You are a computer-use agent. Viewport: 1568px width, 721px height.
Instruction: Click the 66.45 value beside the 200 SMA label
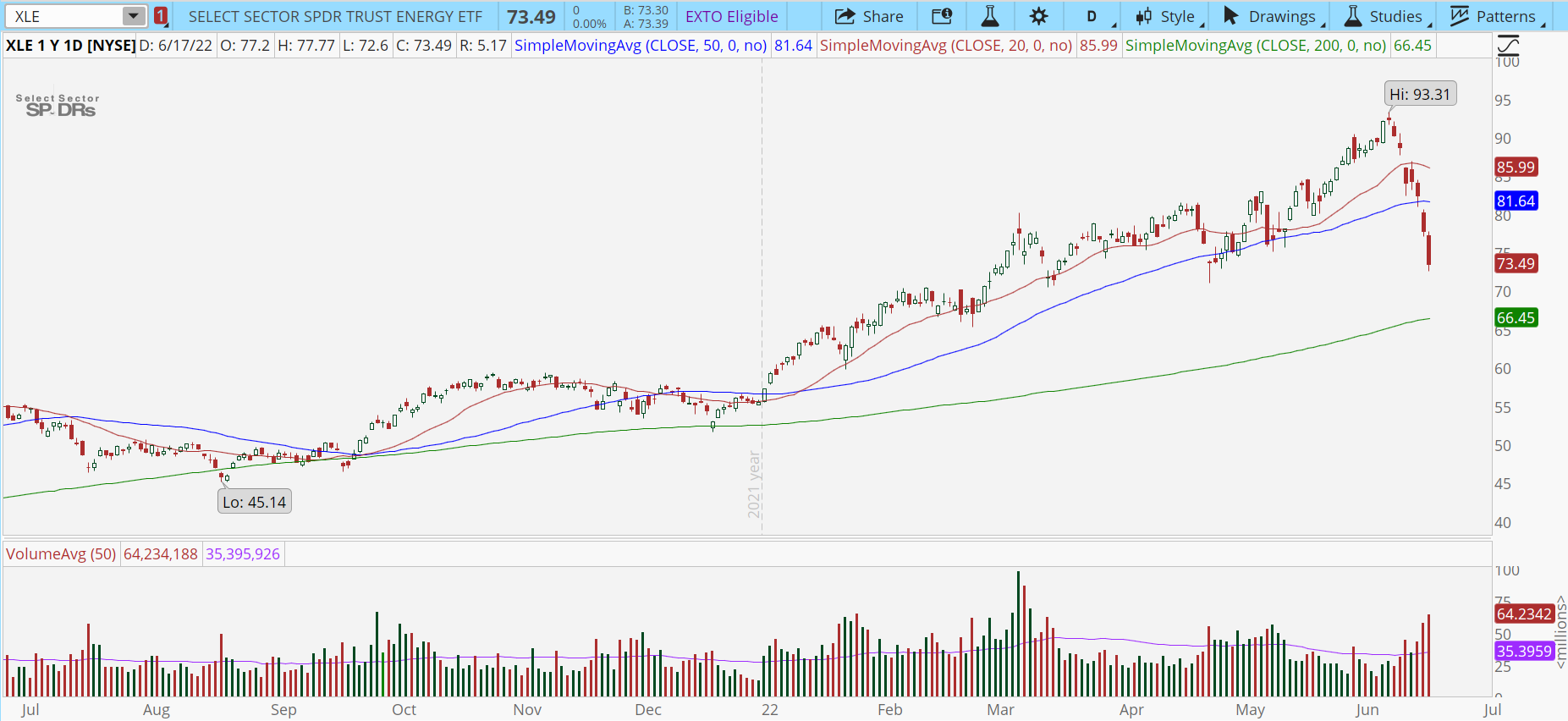pyautogui.click(x=1412, y=46)
